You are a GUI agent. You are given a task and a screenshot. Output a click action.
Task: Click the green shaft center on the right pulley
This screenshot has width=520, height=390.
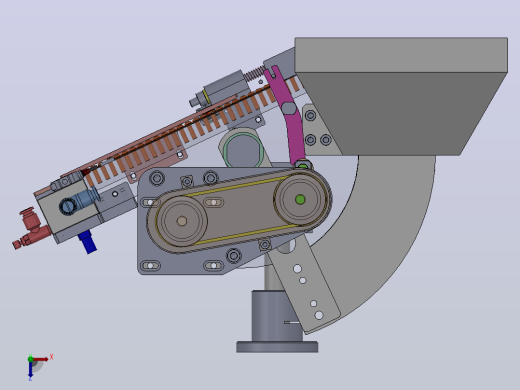pyautogui.click(x=300, y=199)
